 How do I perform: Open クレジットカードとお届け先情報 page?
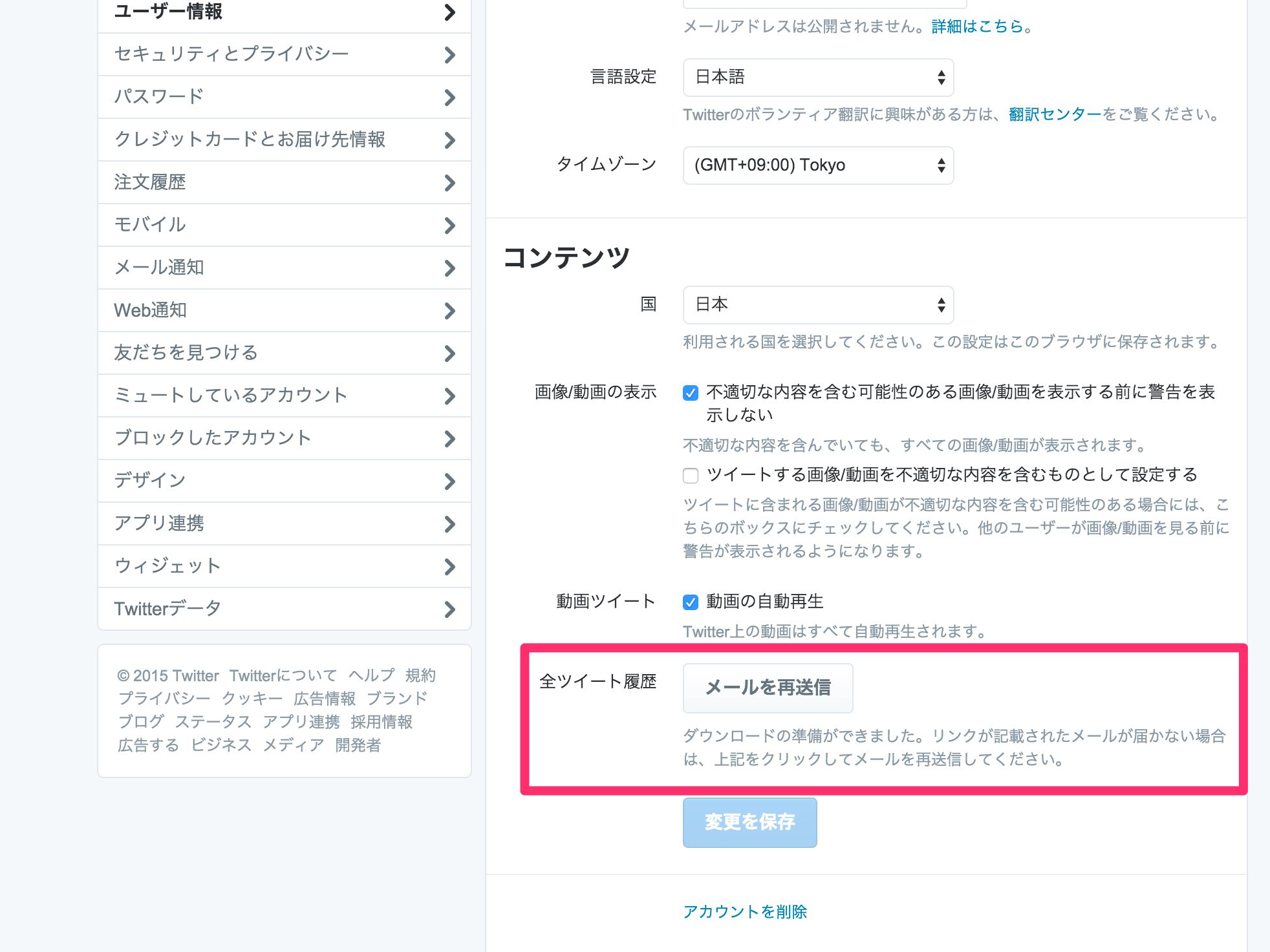point(285,140)
